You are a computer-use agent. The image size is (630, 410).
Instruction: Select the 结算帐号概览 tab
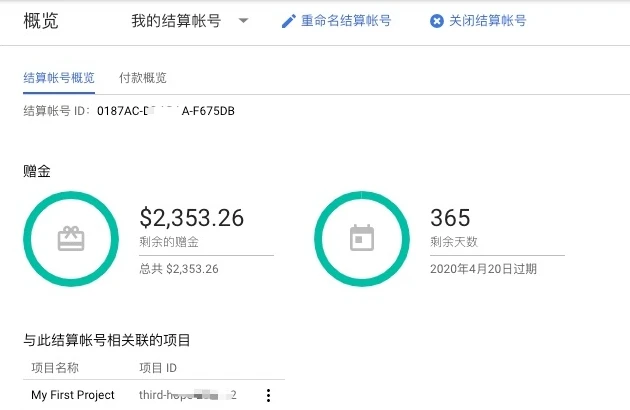click(59, 78)
